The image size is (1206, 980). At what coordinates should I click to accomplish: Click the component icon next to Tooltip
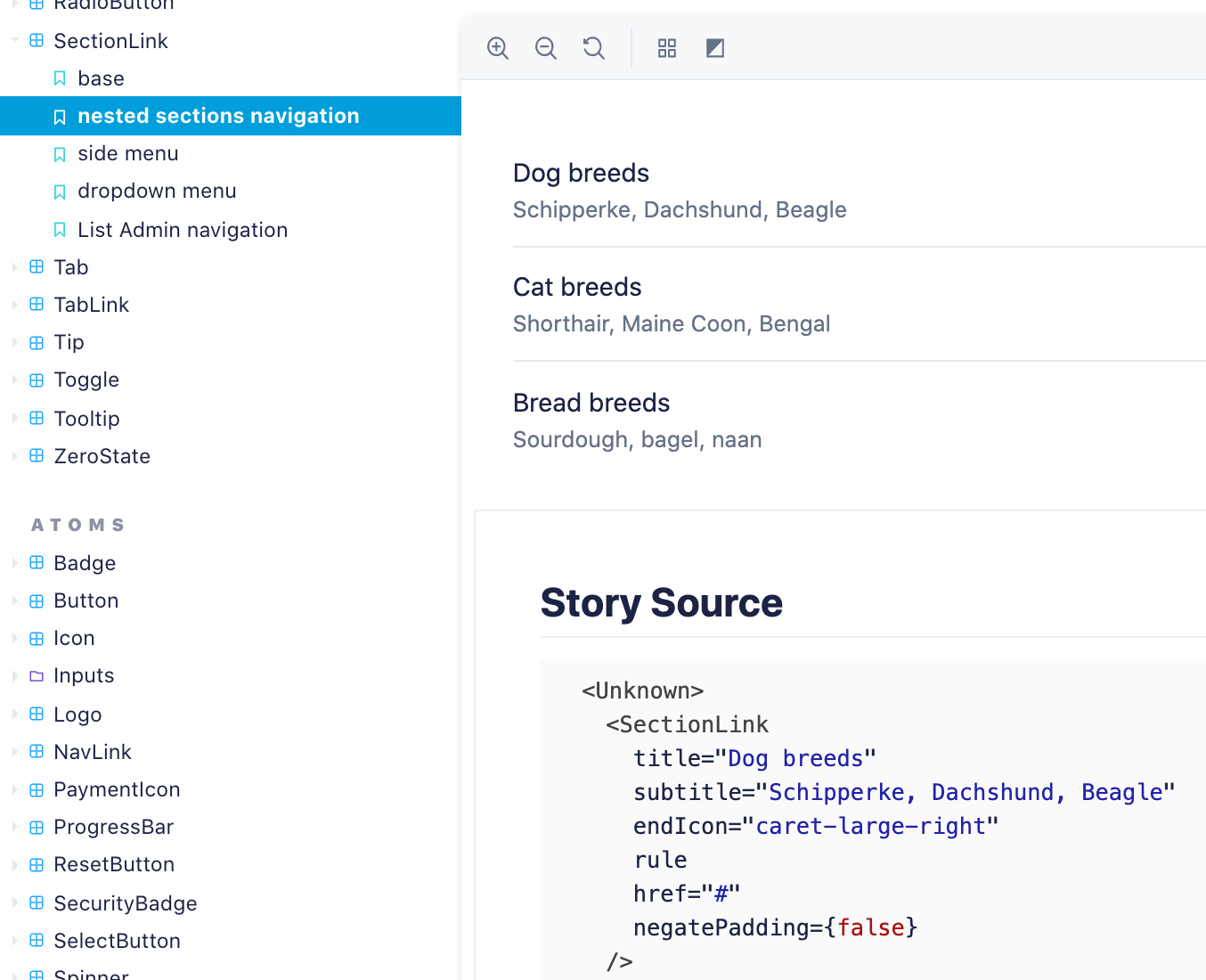[37, 419]
